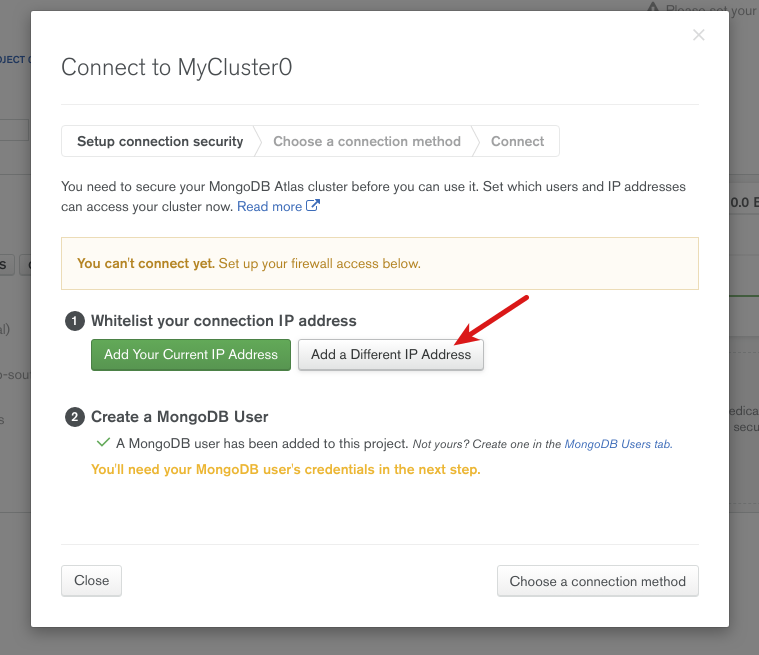Image resolution: width=759 pixels, height=655 pixels.
Task: Click the external link icon beside Read more
Action: tap(313, 206)
